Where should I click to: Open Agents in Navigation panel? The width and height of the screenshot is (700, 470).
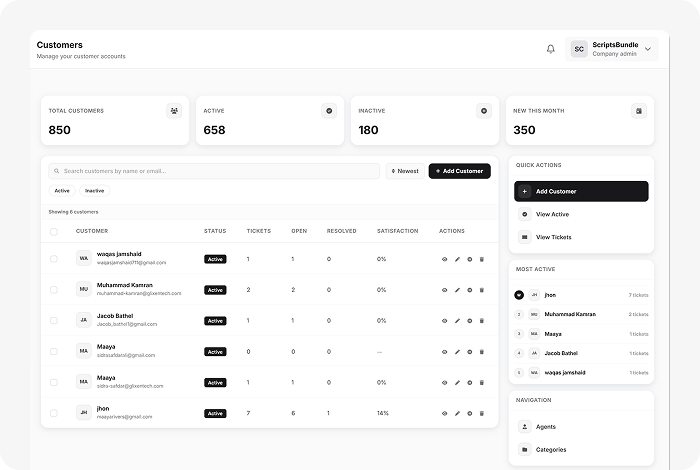pos(545,426)
